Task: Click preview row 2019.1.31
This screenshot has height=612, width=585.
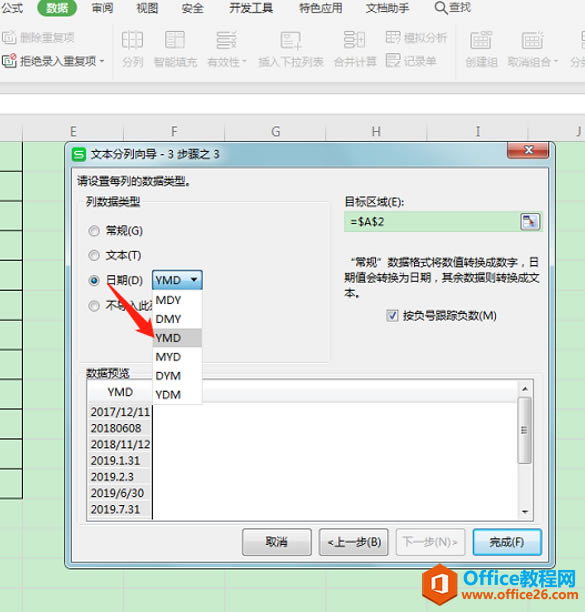Action: [x=120, y=461]
